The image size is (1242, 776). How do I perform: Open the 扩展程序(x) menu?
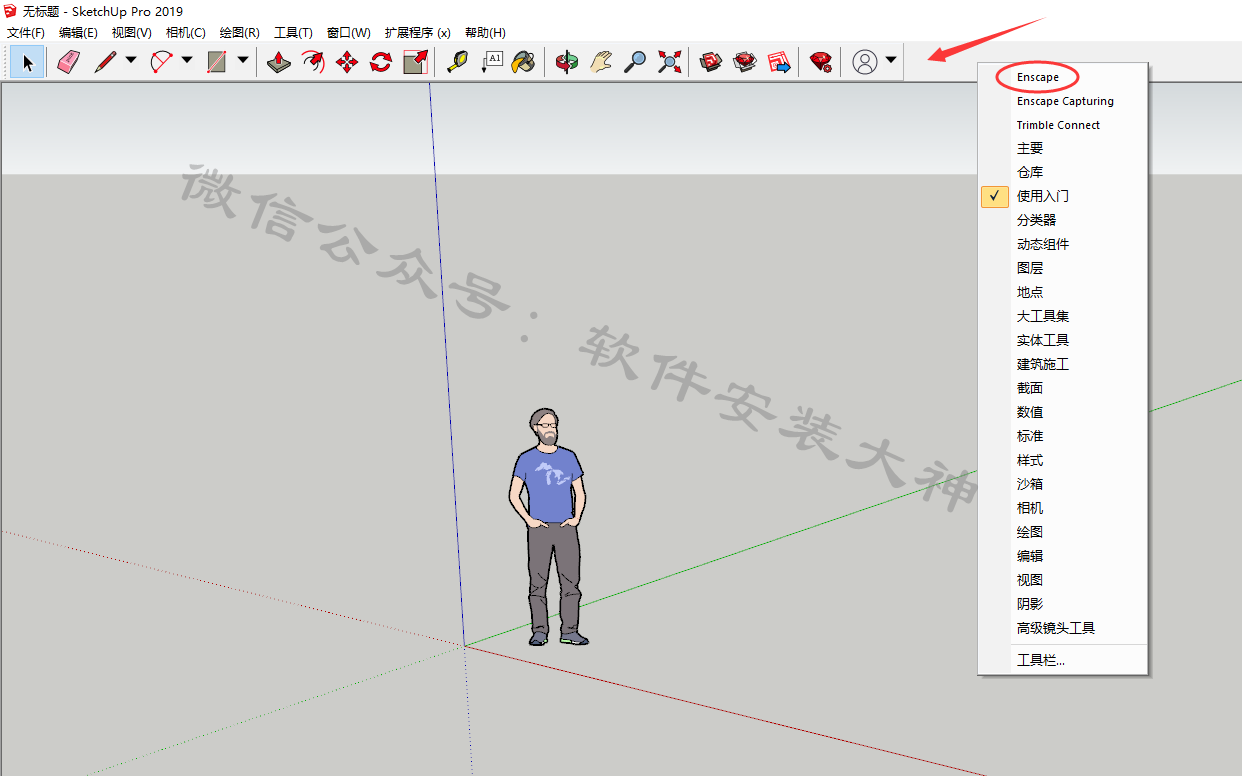pyautogui.click(x=418, y=32)
